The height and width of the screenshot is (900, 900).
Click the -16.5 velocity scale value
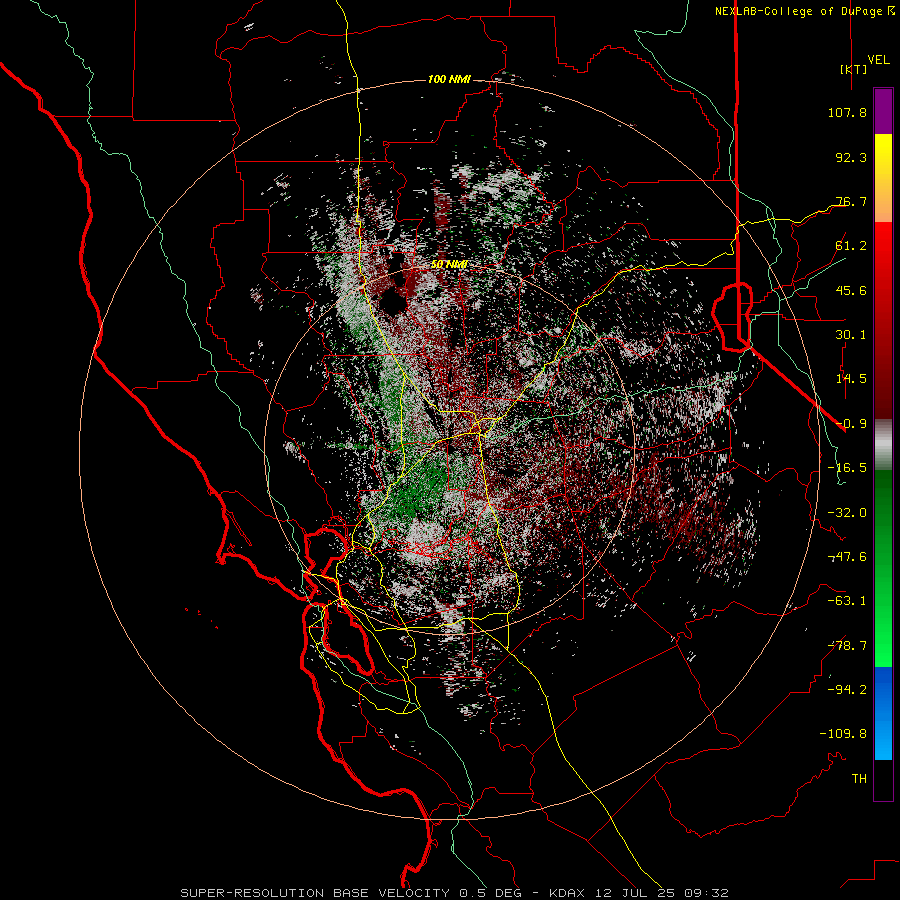pos(847,468)
